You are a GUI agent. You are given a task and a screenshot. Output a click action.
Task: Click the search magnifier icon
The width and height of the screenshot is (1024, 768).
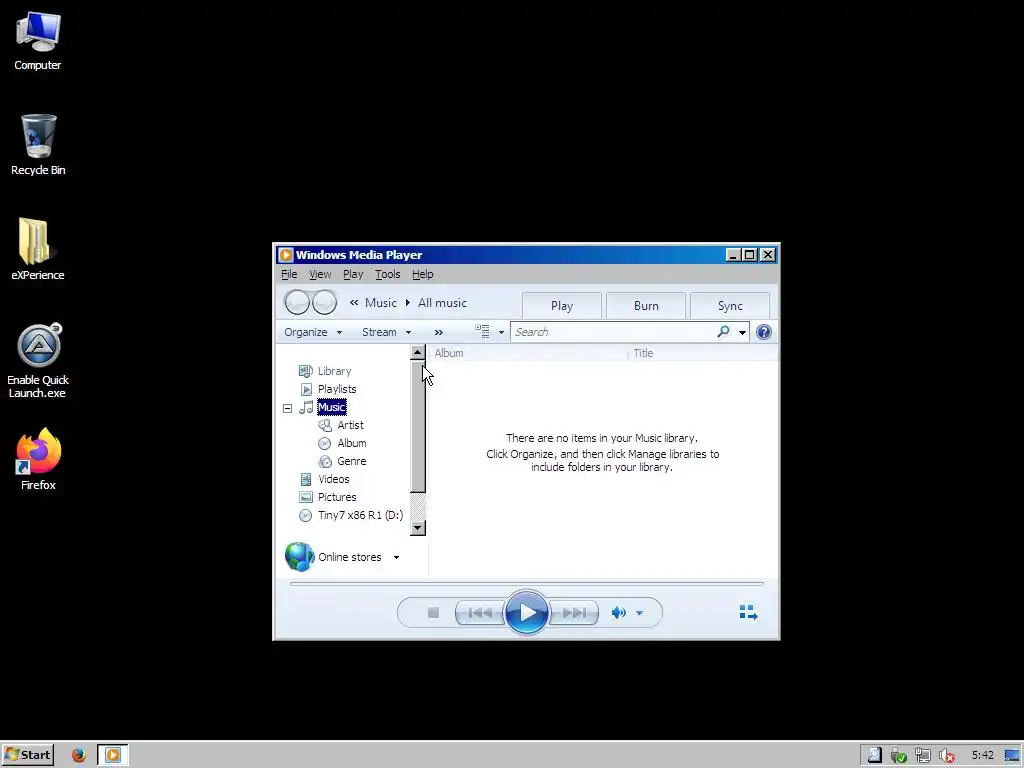[x=723, y=332]
